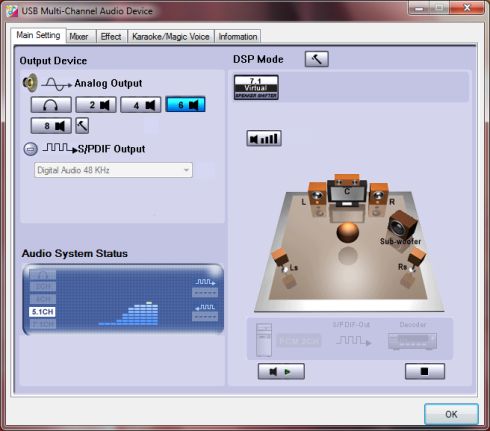Start the speaker test playback
490x431 pixels.
point(281,371)
